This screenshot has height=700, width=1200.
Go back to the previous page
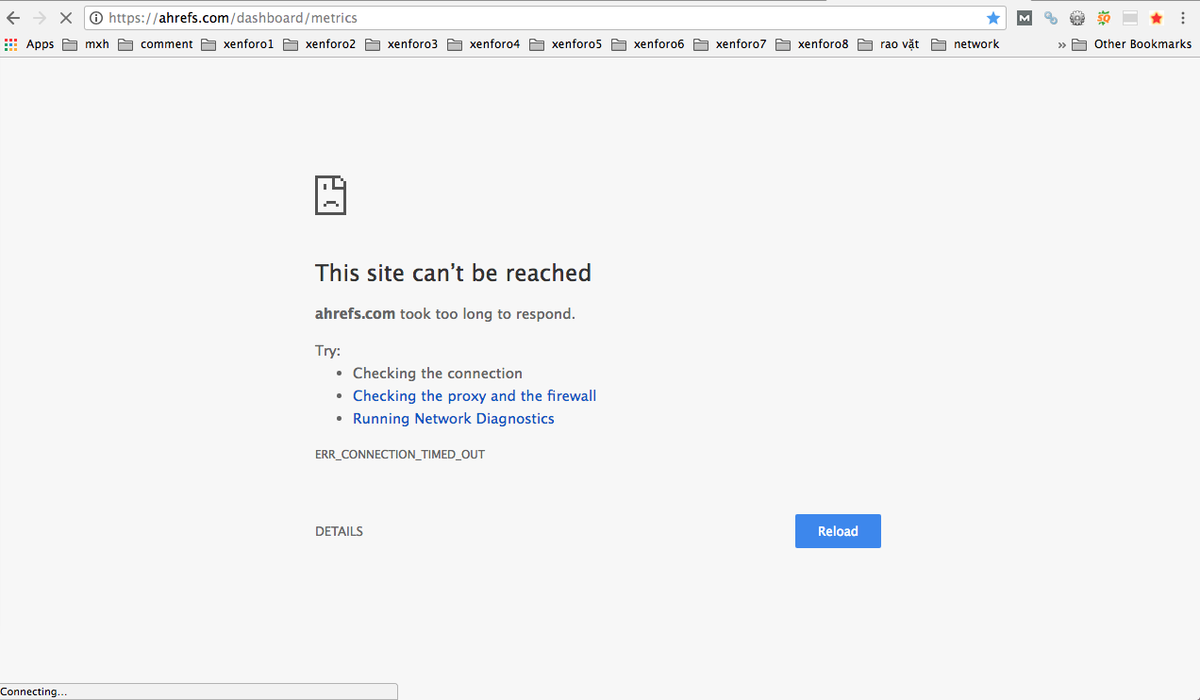coord(13,18)
